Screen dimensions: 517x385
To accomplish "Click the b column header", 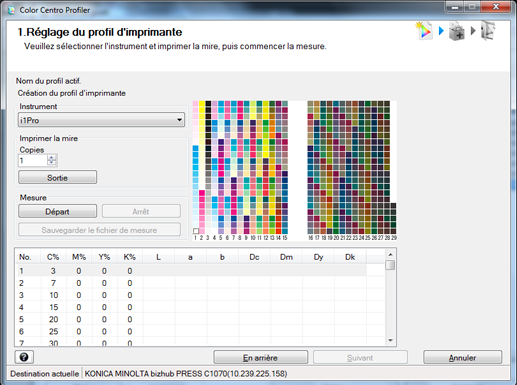I will coord(222,257).
